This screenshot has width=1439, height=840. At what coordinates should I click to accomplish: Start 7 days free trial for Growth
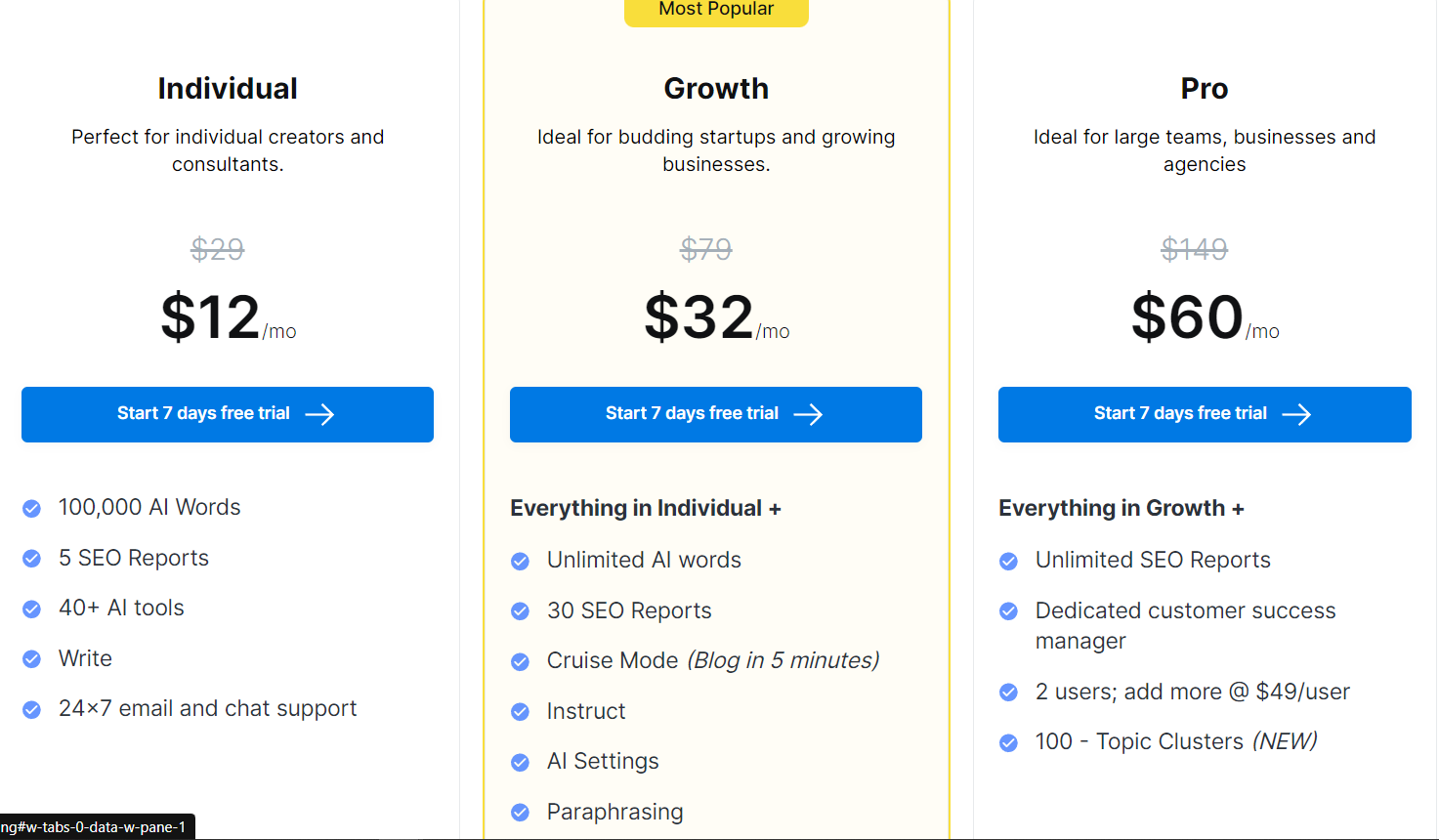[716, 414]
